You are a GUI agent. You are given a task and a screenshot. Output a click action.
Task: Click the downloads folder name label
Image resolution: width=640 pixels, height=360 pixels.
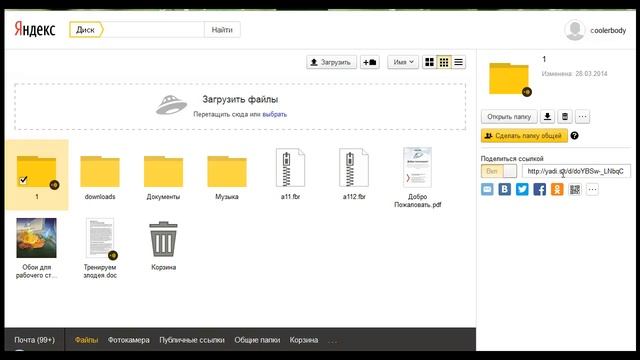tap(100, 197)
